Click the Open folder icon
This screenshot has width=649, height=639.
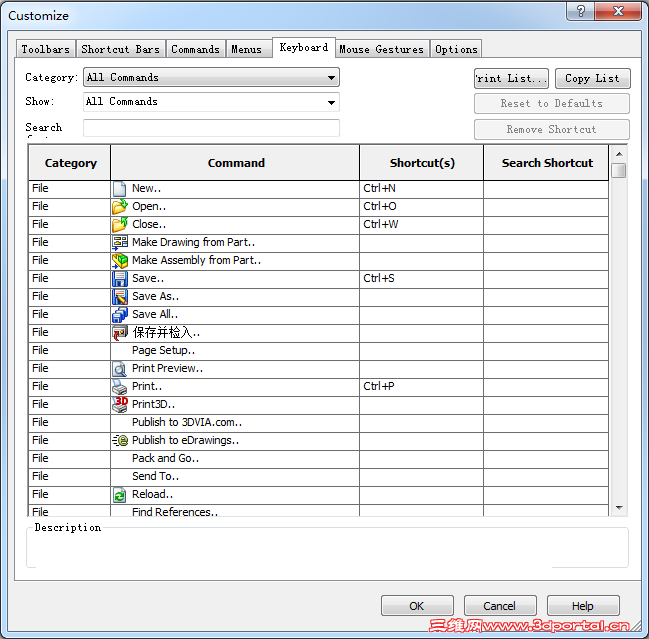120,207
